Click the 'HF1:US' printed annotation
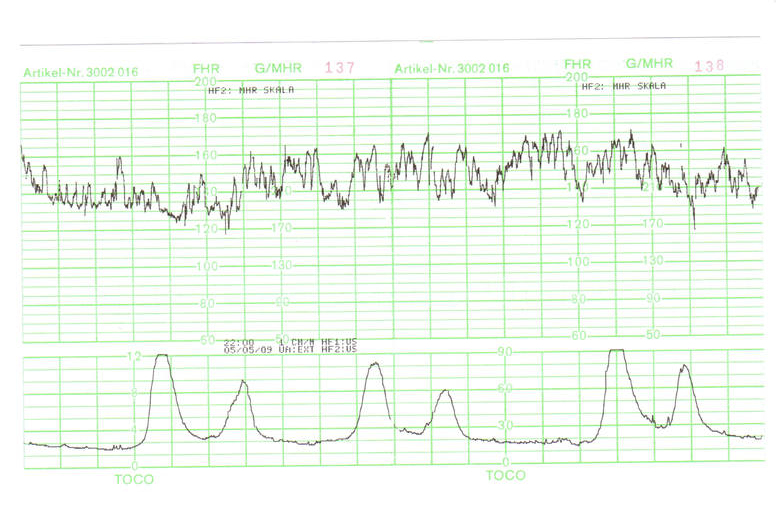Viewport: 779px width, 514px height. click(x=340, y=342)
